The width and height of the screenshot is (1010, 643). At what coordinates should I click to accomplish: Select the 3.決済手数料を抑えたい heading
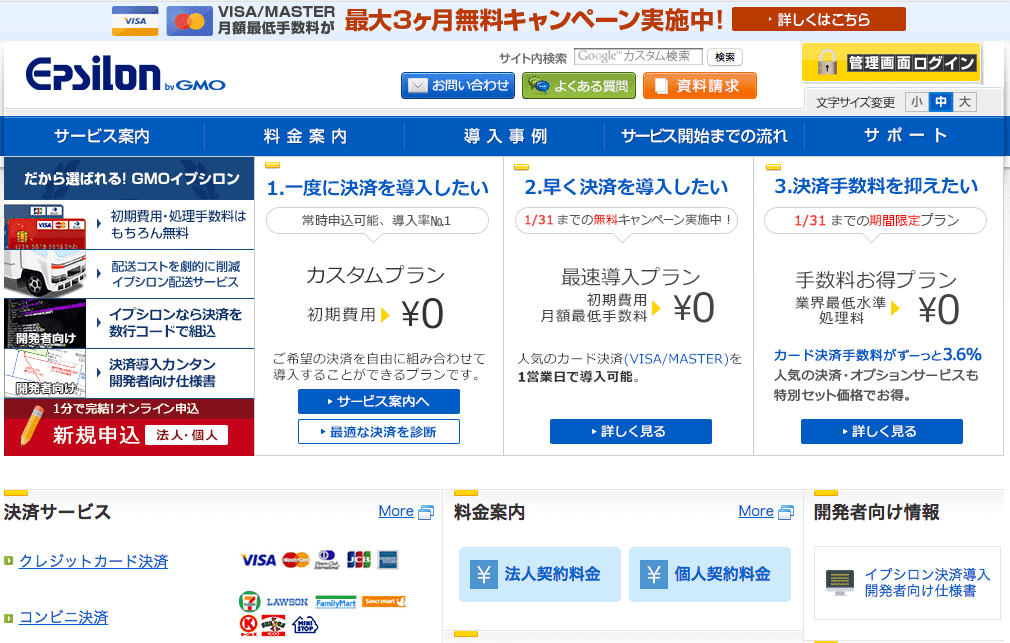tap(877, 186)
